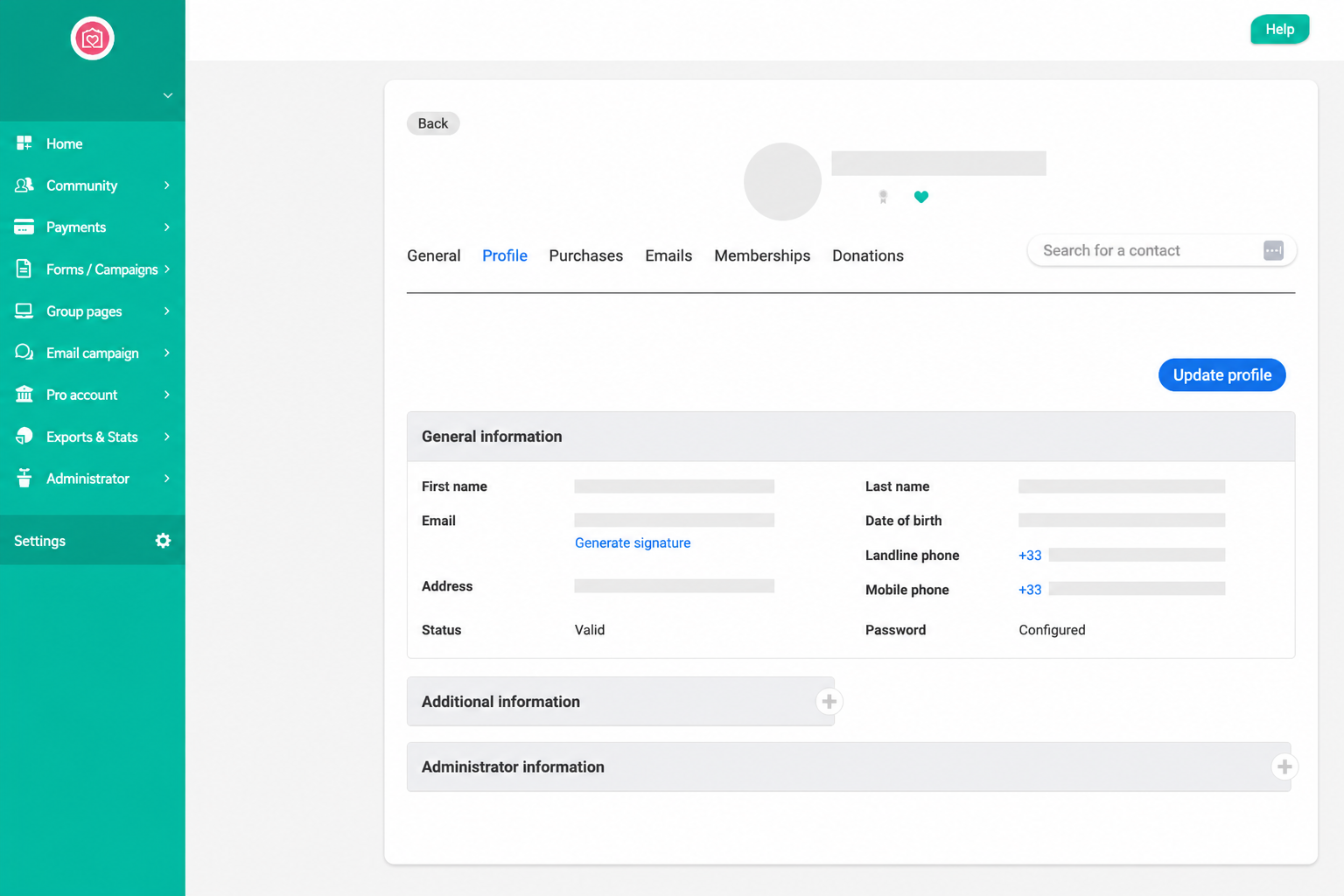Click the search field's ellipsis icon
The image size is (1344, 896).
click(x=1273, y=251)
